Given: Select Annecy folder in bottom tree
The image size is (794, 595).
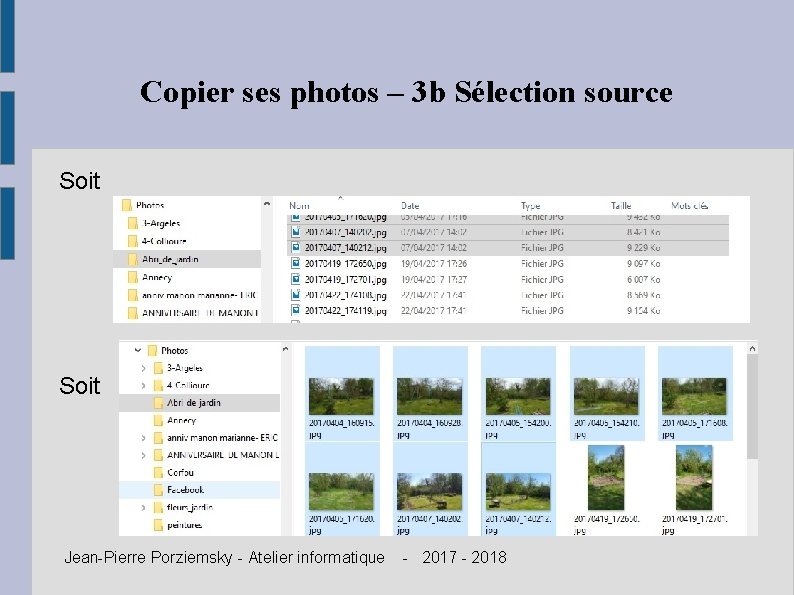Looking at the screenshot, I should tap(174, 420).
